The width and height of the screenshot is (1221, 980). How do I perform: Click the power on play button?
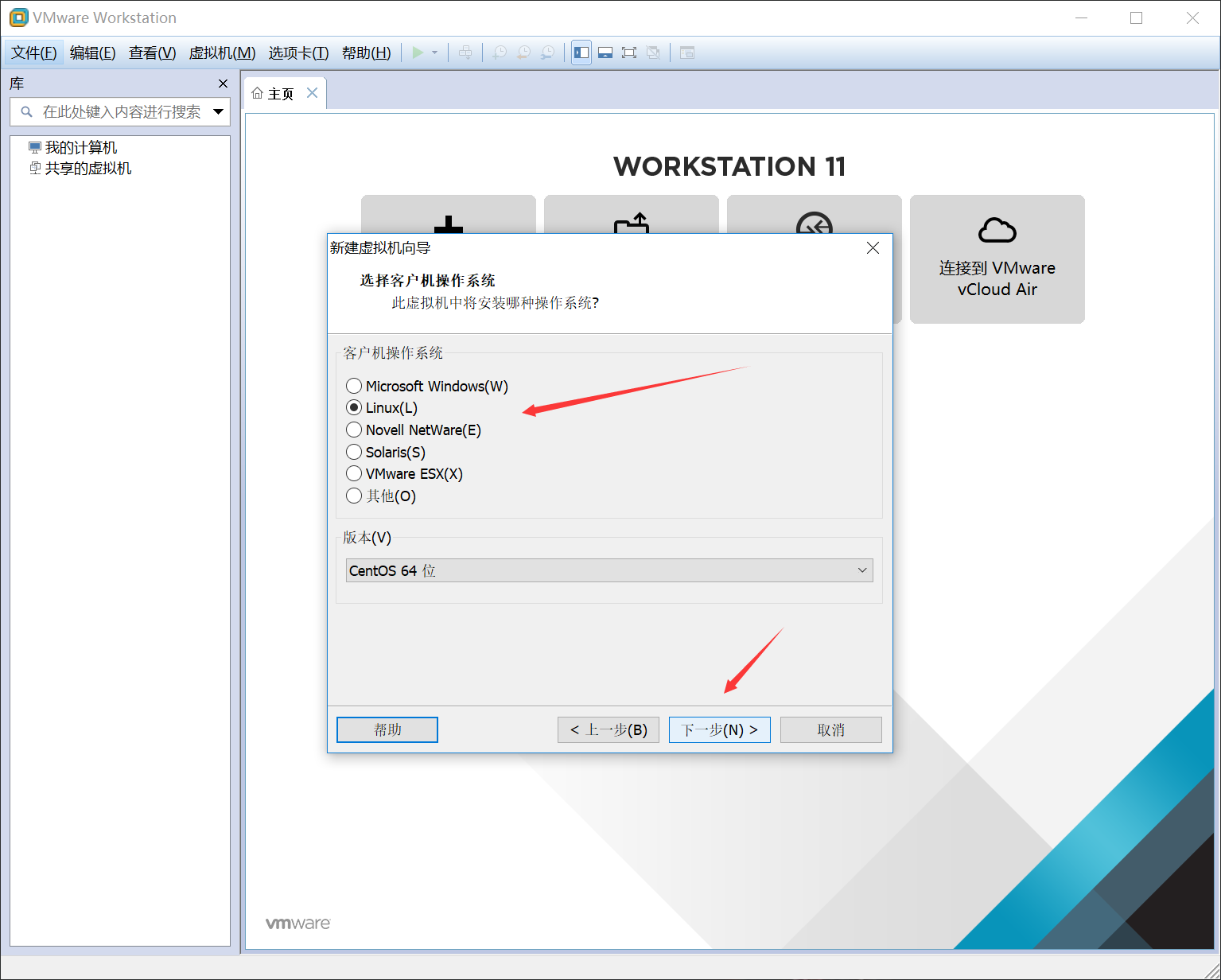(x=418, y=52)
